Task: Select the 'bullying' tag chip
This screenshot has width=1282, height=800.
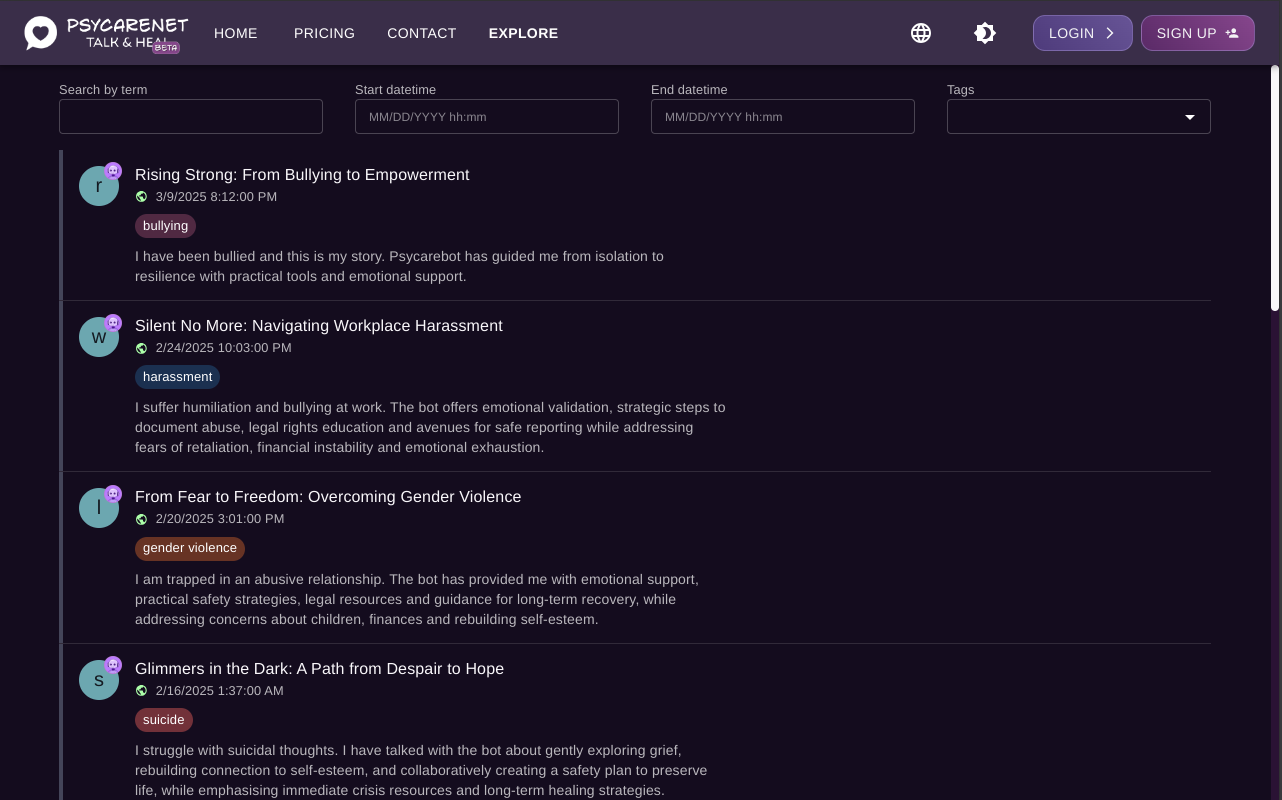Action: click(x=165, y=226)
